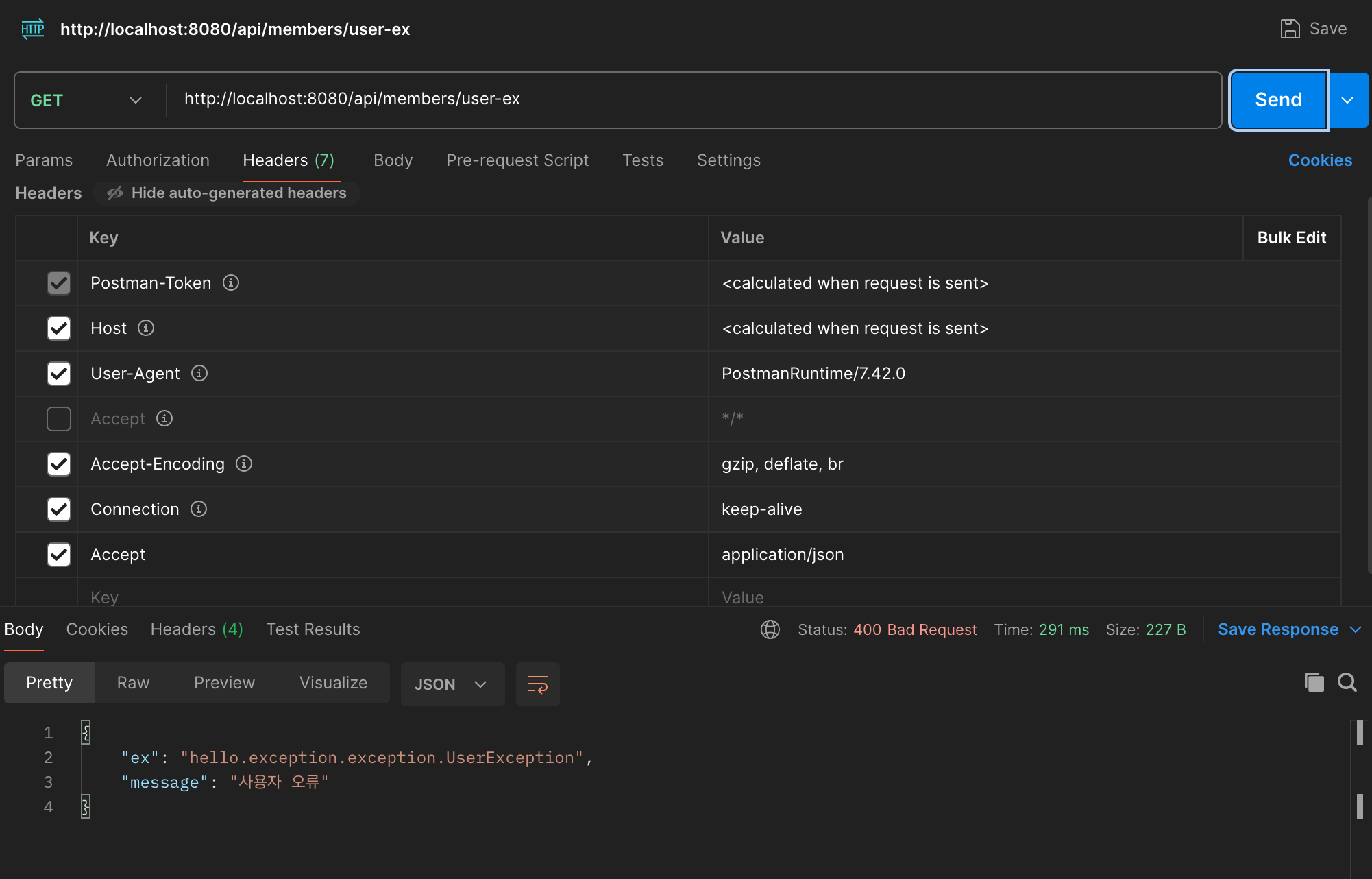Image resolution: width=1372 pixels, height=879 pixels.
Task: Open search in the response body
Action: pyautogui.click(x=1347, y=682)
